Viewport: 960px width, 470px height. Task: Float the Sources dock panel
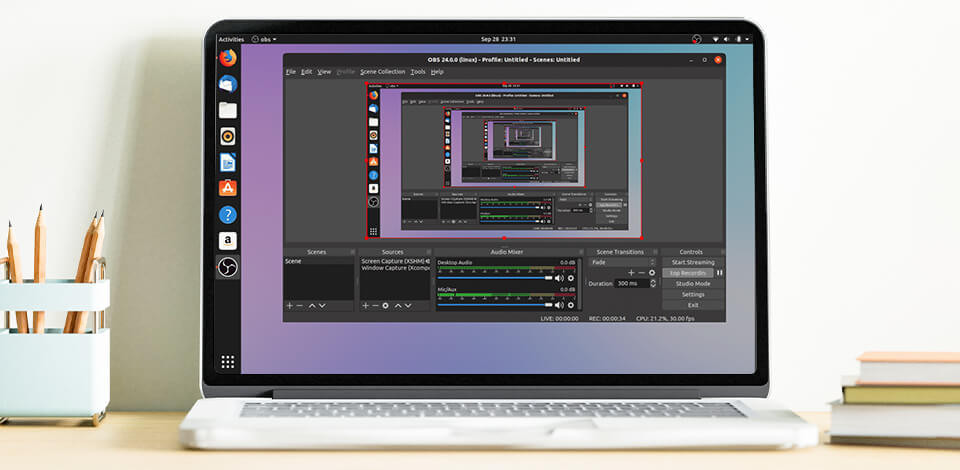pos(429,252)
